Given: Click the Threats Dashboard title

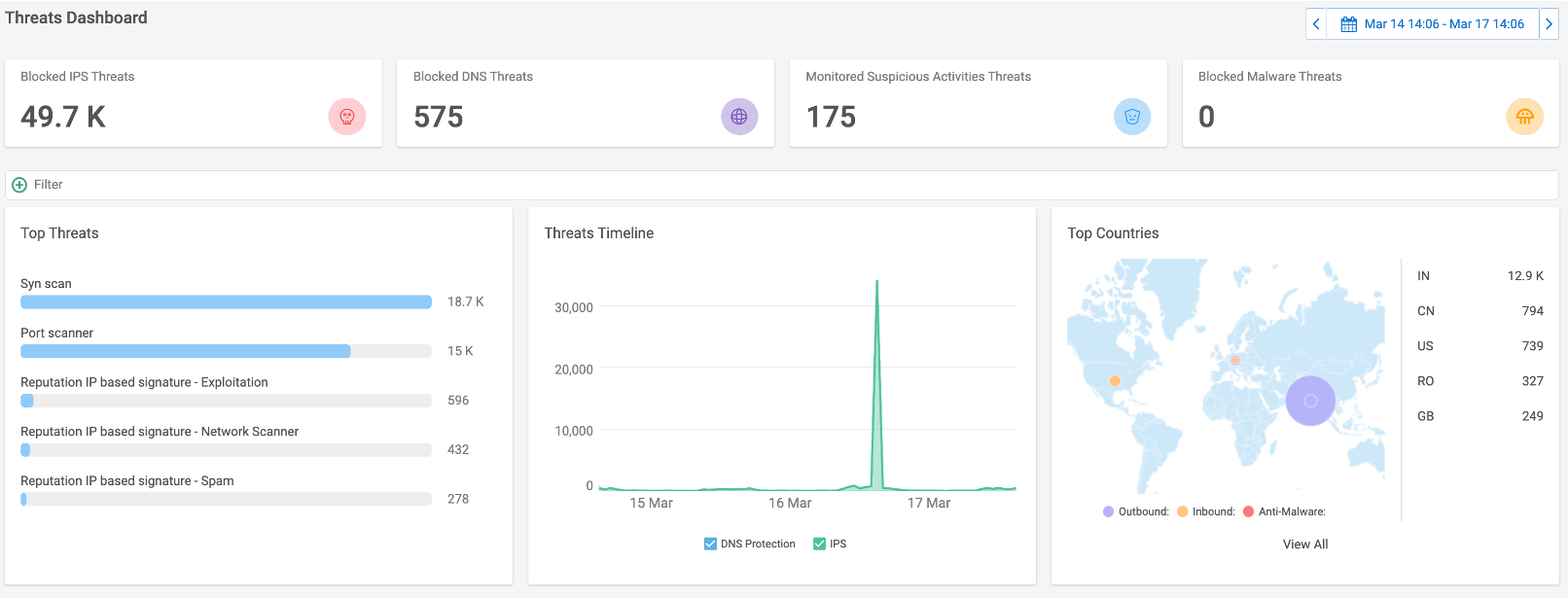Looking at the screenshot, I should point(76,18).
